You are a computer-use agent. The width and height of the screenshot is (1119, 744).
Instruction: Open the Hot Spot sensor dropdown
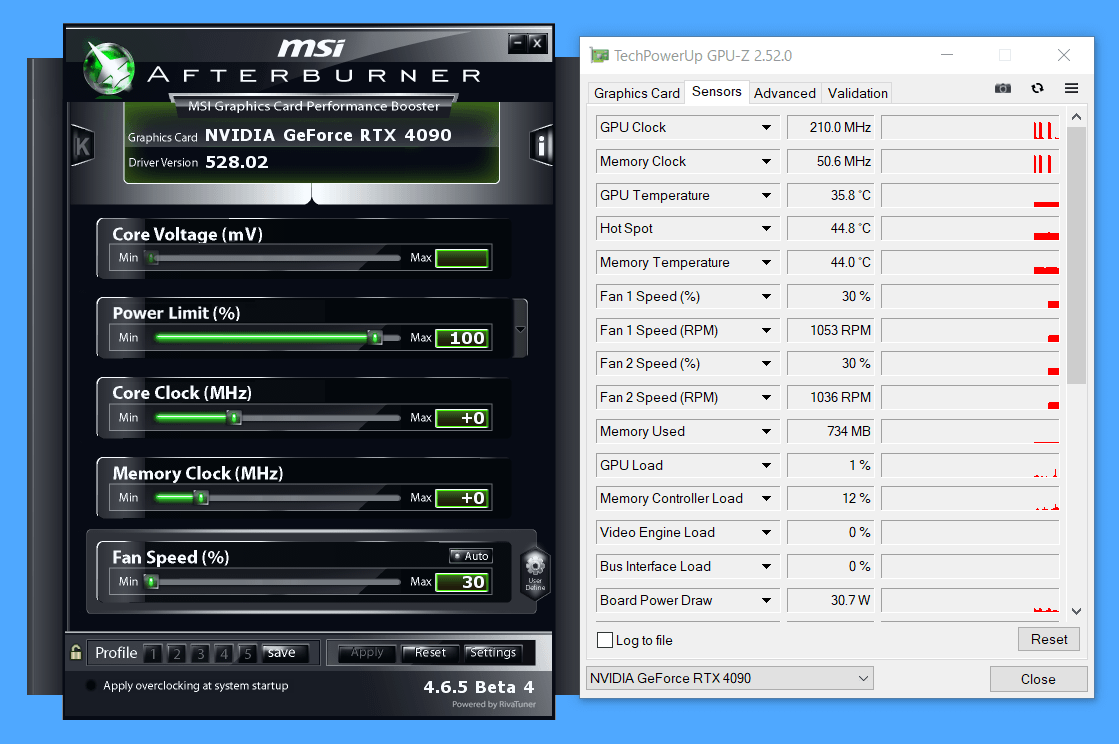click(x=766, y=229)
